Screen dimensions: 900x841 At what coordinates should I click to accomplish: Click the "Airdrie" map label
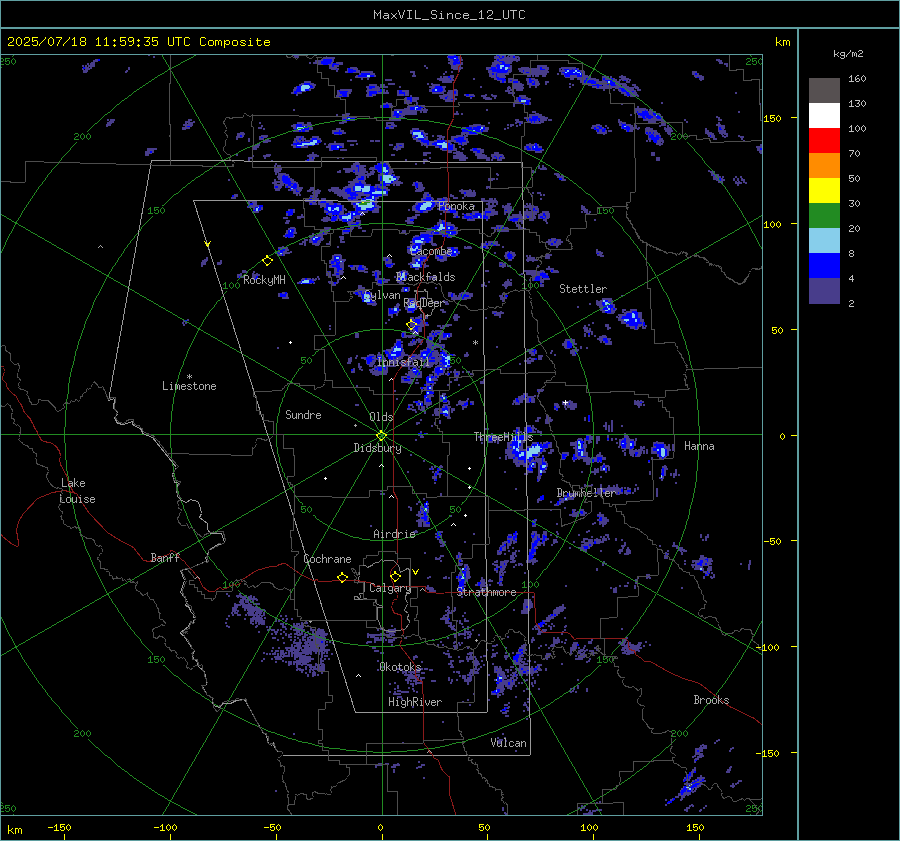click(394, 534)
